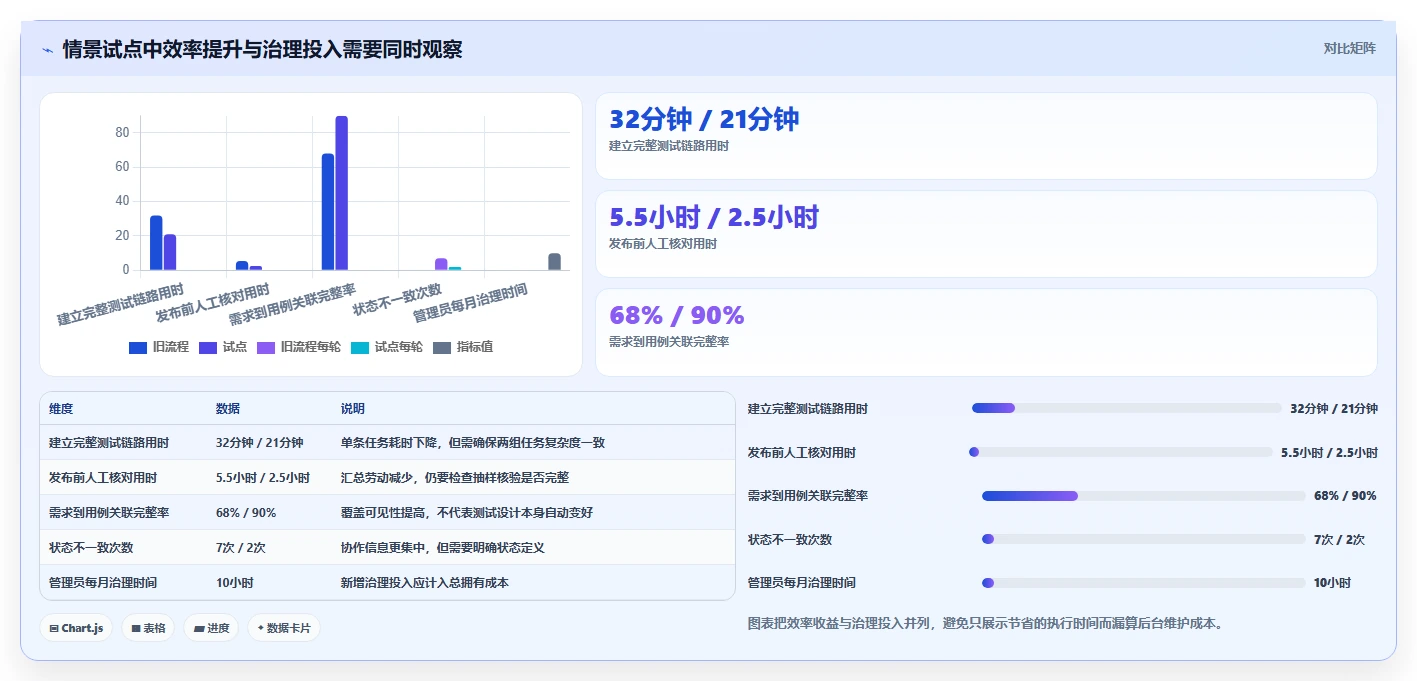Click the progress bar for 发布前人工核对用时

click(1121, 452)
